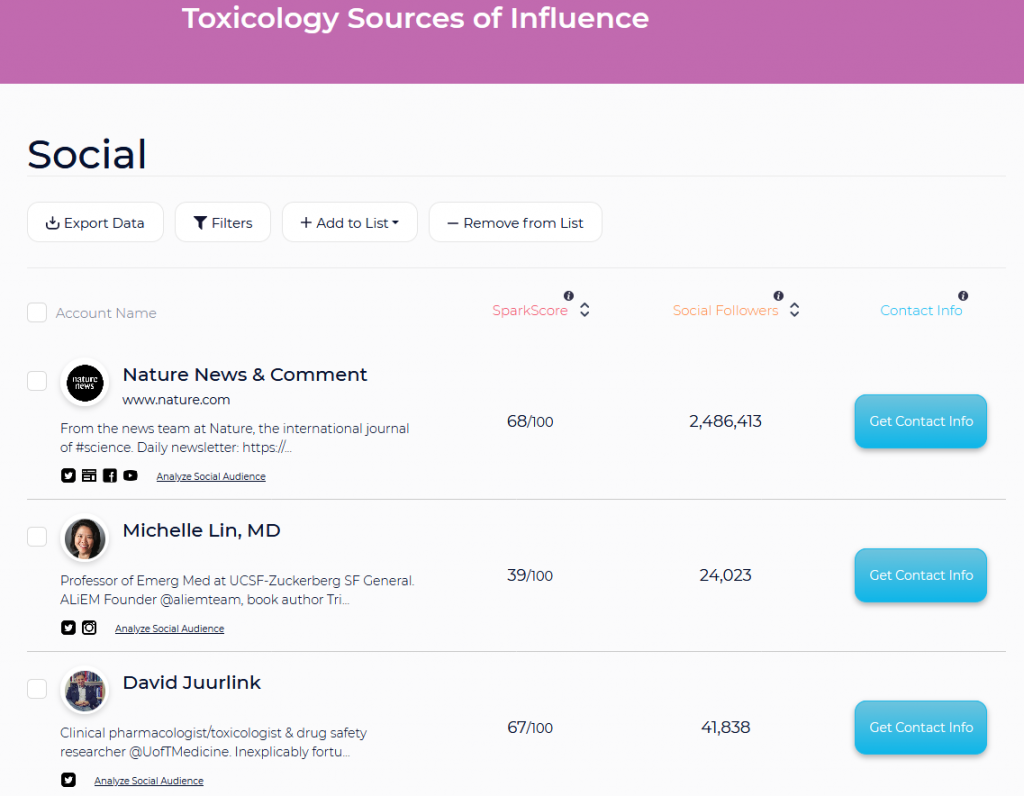
Task: Analyze Social Audience for David Juurlink
Action: [x=149, y=781]
